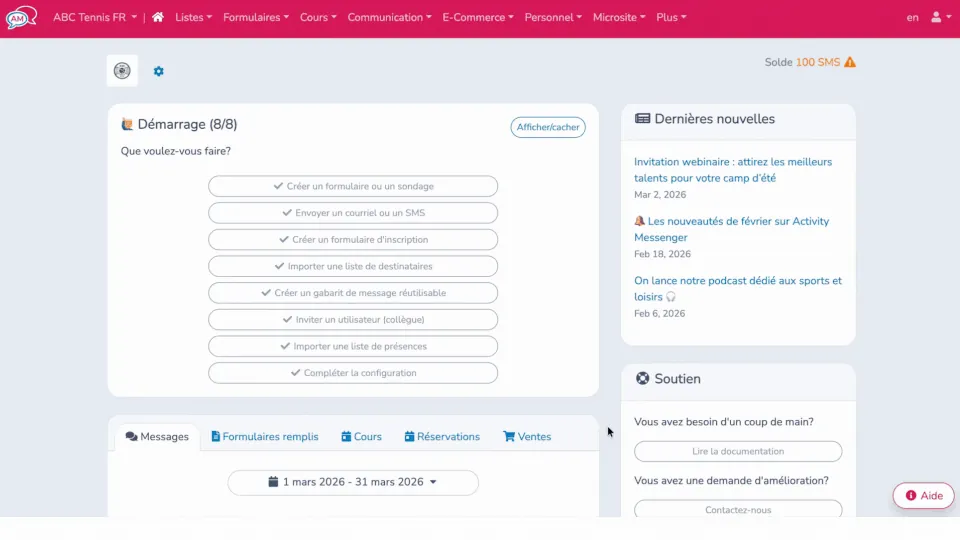Click the calendar icon in date range

coord(273,482)
